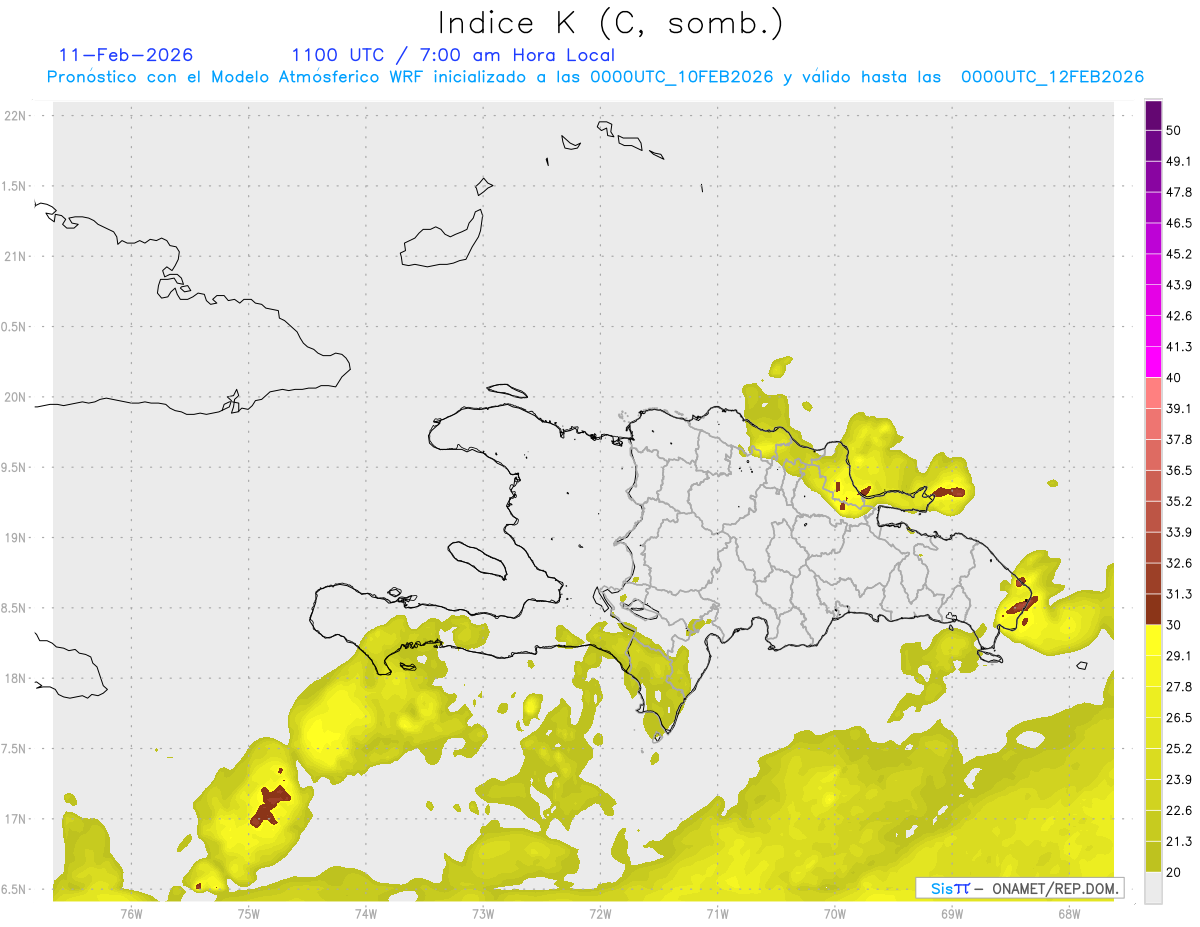This screenshot has width=1200, height=927.
Task: Click the "19N" latitude label
Action: [x=17, y=538]
